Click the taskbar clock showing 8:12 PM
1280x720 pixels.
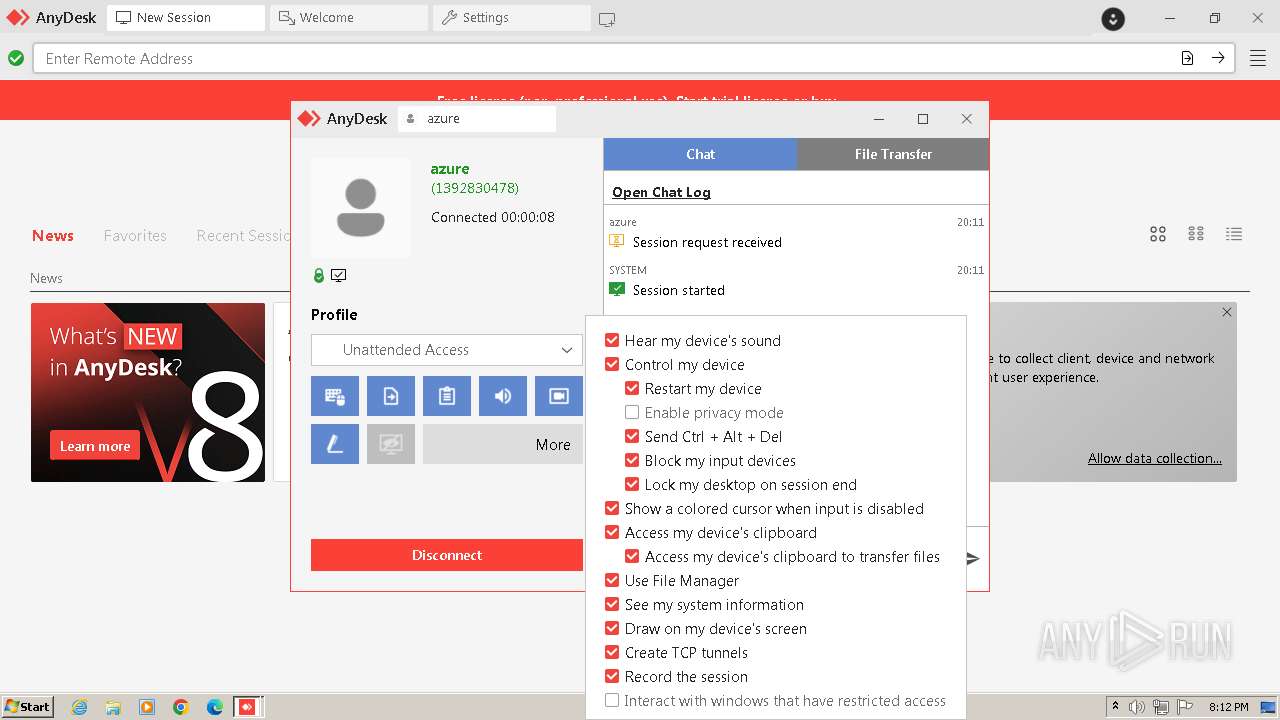[x=1228, y=707]
